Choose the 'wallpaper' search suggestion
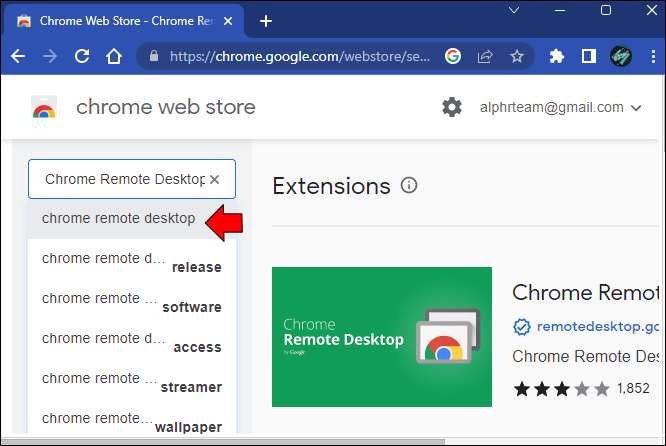The image size is (666, 446). 132,418
